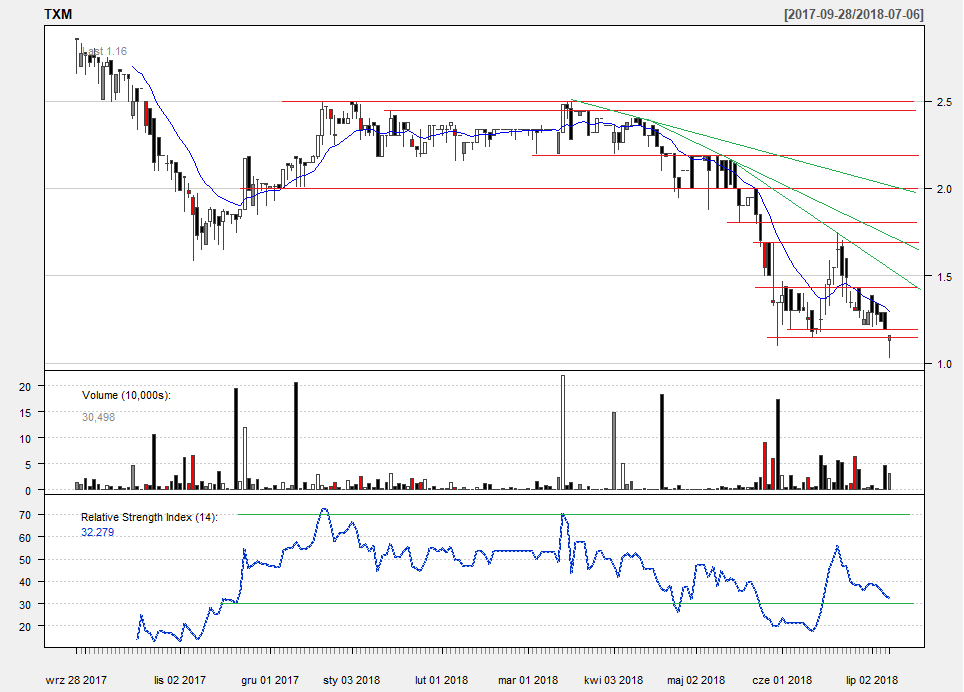Screen dimensions: 964x692
Task: Click the TXM ticker title
Action: [58, 14]
